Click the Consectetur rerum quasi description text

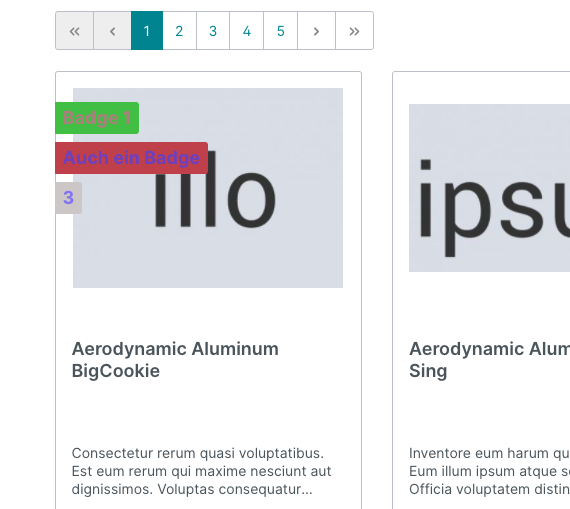coord(201,471)
